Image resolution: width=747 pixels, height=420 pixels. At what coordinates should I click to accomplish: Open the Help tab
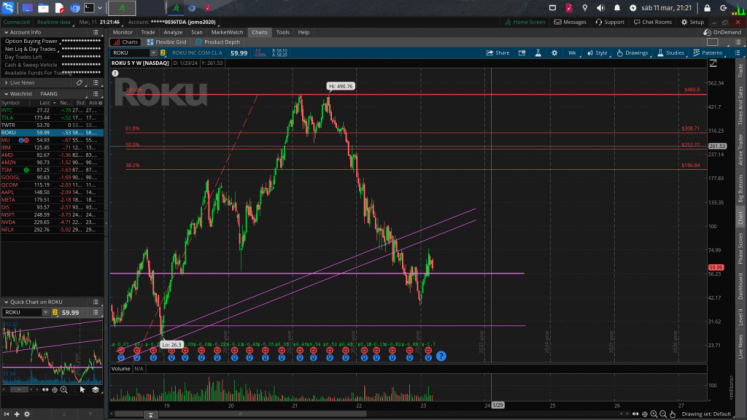click(303, 32)
